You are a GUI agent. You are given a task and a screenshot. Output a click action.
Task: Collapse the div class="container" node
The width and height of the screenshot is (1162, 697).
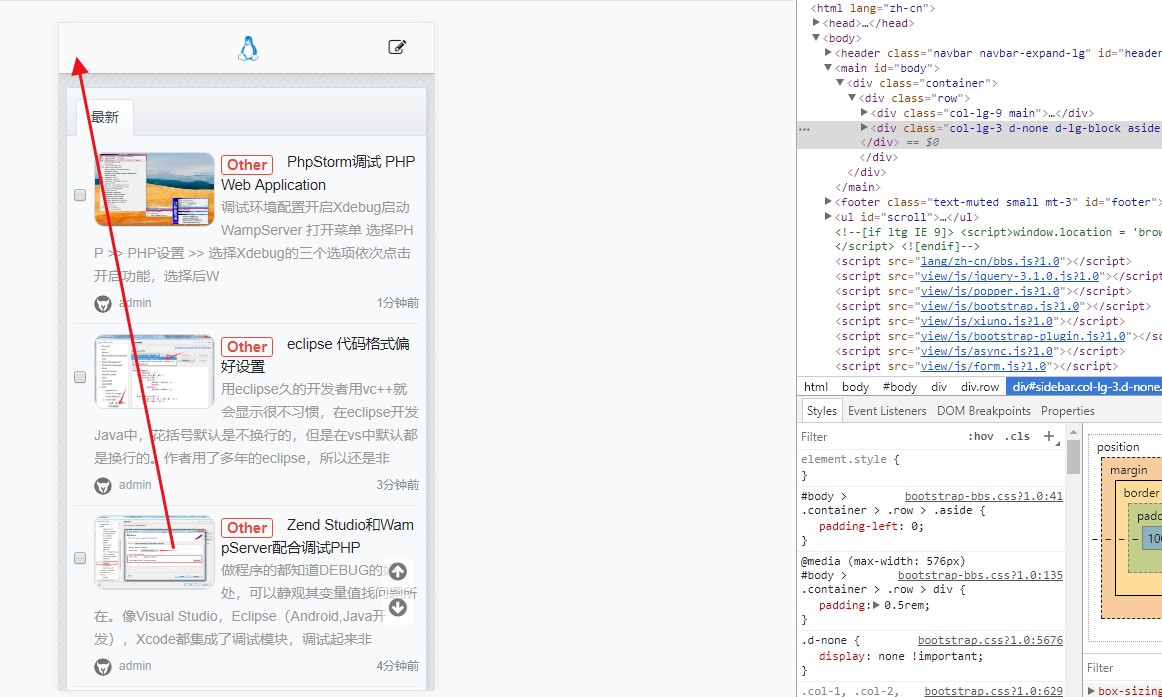coord(840,83)
